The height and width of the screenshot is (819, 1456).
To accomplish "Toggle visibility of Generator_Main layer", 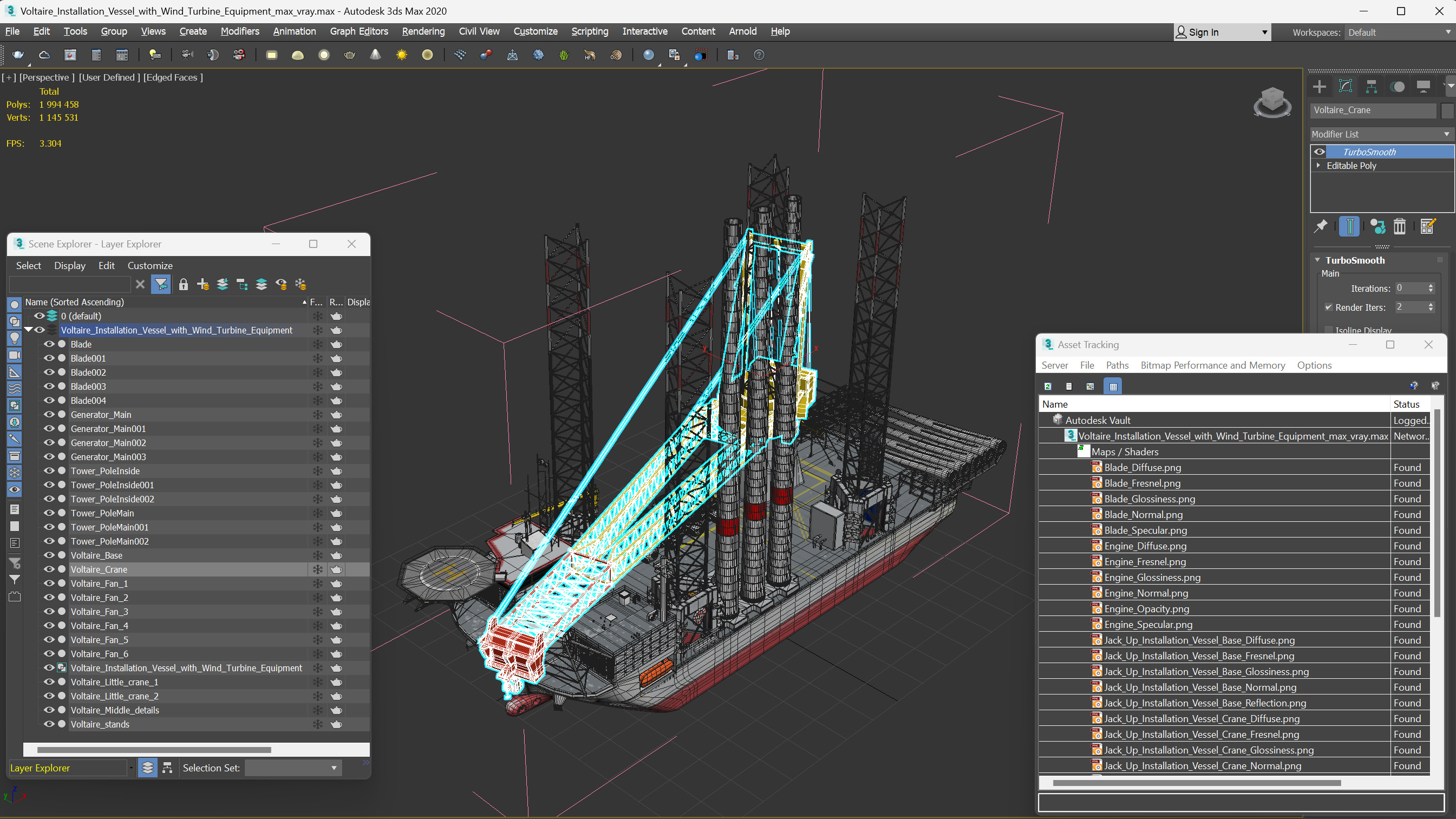I will click(48, 414).
